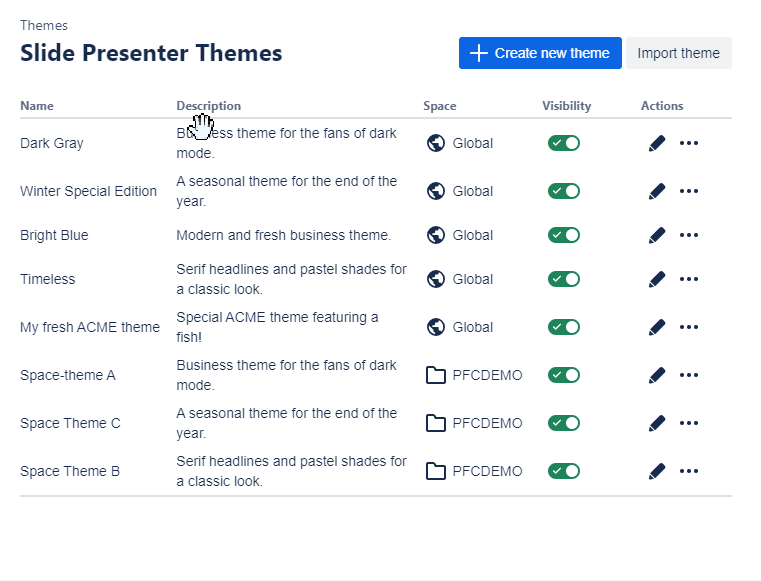Edit Space Theme C using pencil icon

(656, 423)
